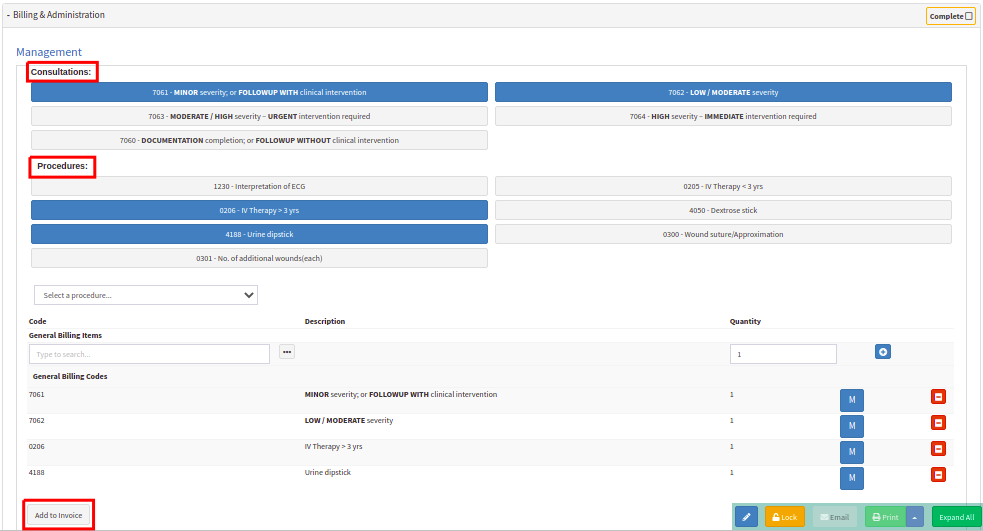Delete the 0206 IV Therapy row

coord(938,449)
